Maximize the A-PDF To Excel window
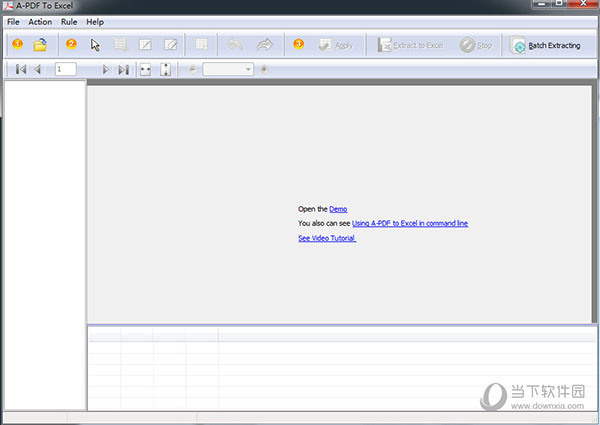This screenshot has width=600, height=425. click(560, 3)
